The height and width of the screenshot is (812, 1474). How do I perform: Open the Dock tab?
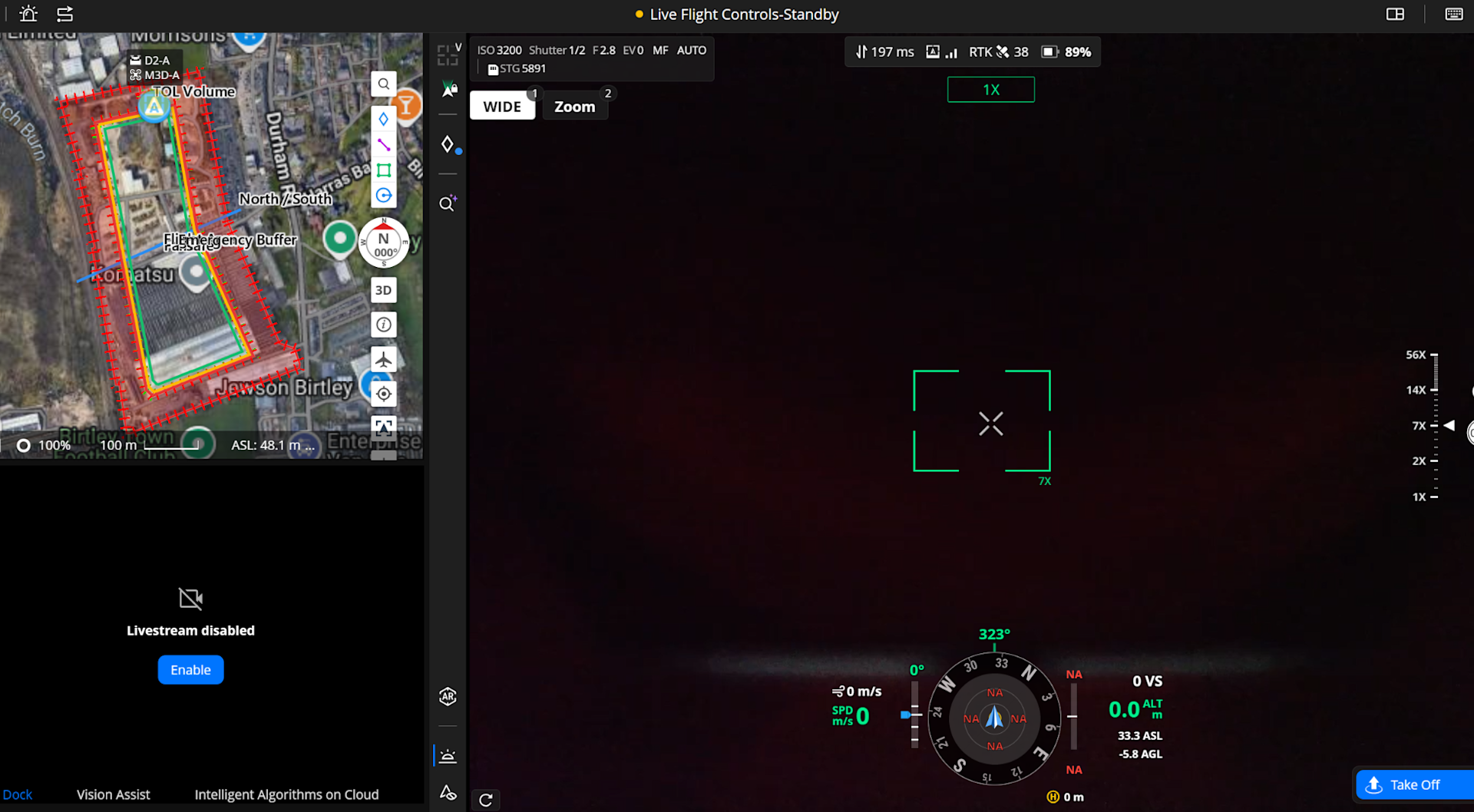(17, 794)
